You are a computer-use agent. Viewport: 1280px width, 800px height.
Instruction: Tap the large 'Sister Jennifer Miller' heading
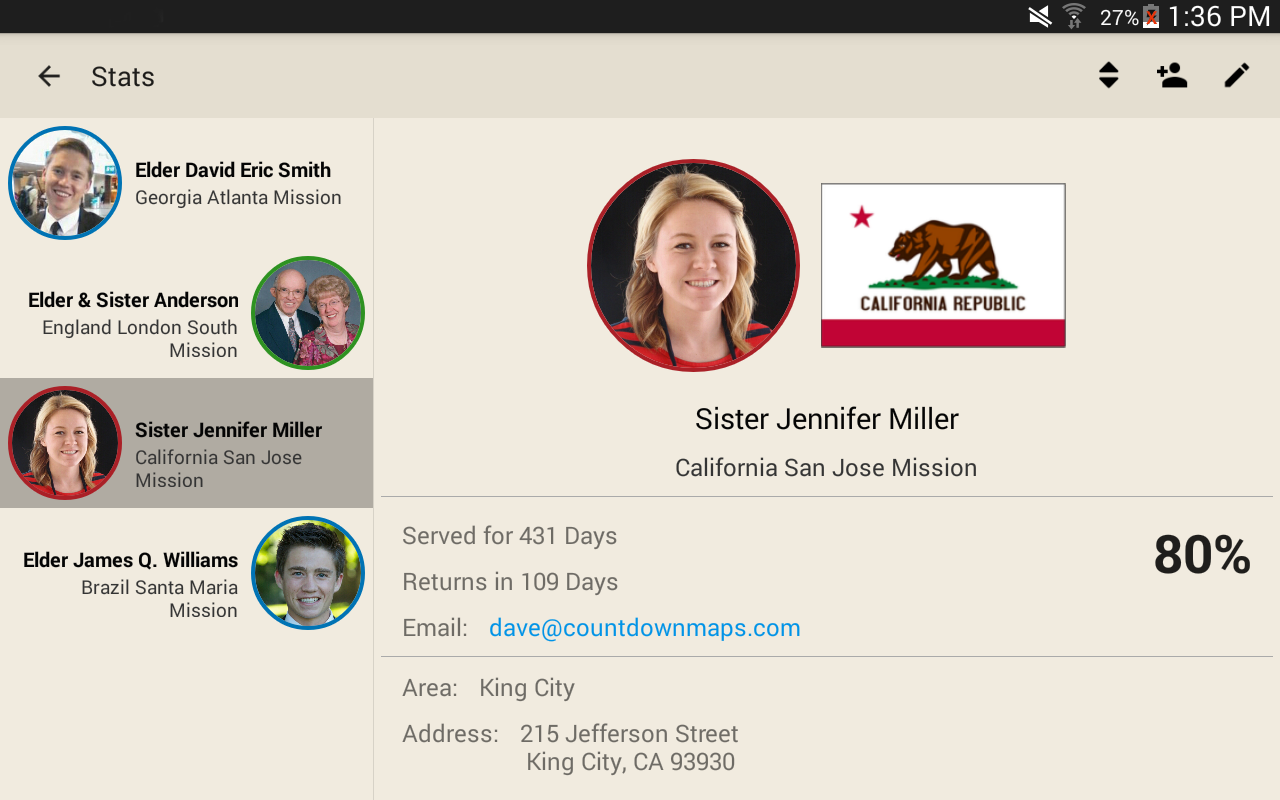coord(827,419)
